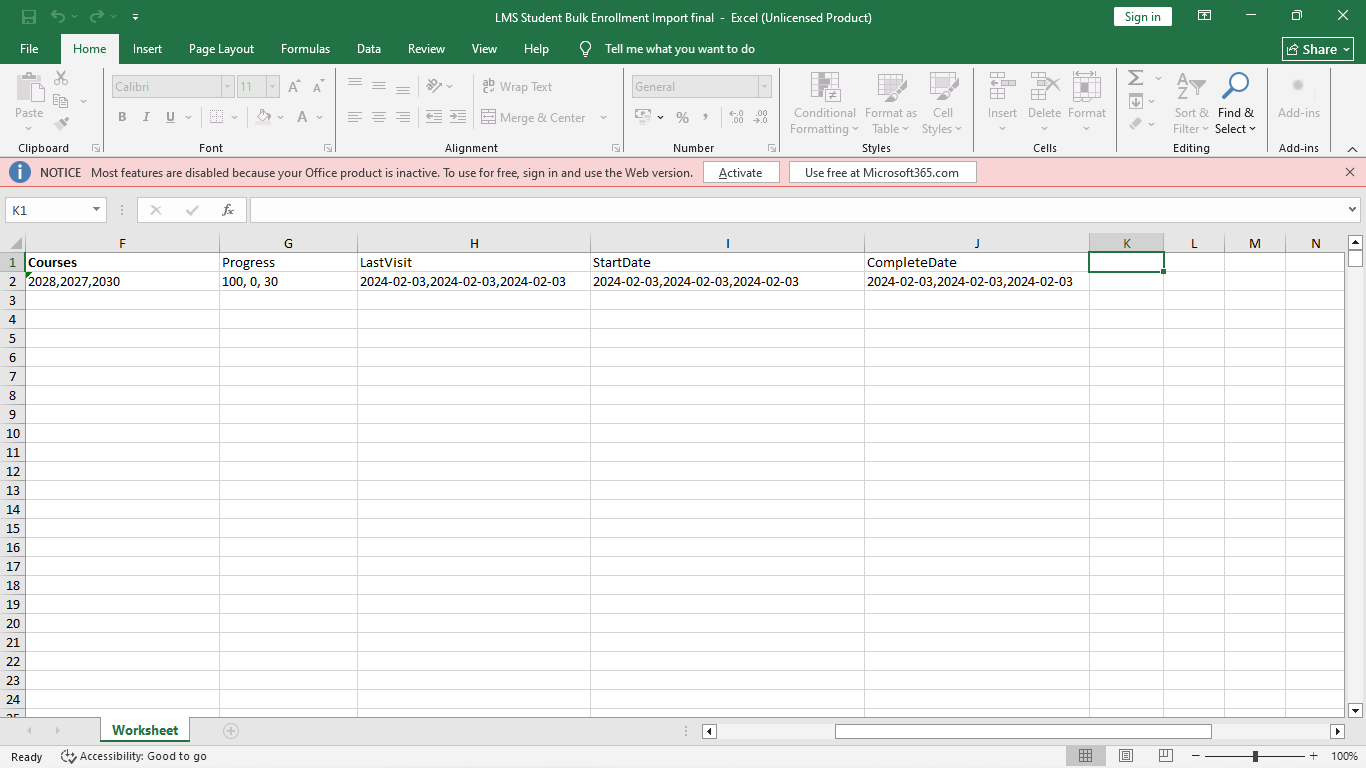
Task: Click the Save icon in the title bar
Action: [28, 17]
